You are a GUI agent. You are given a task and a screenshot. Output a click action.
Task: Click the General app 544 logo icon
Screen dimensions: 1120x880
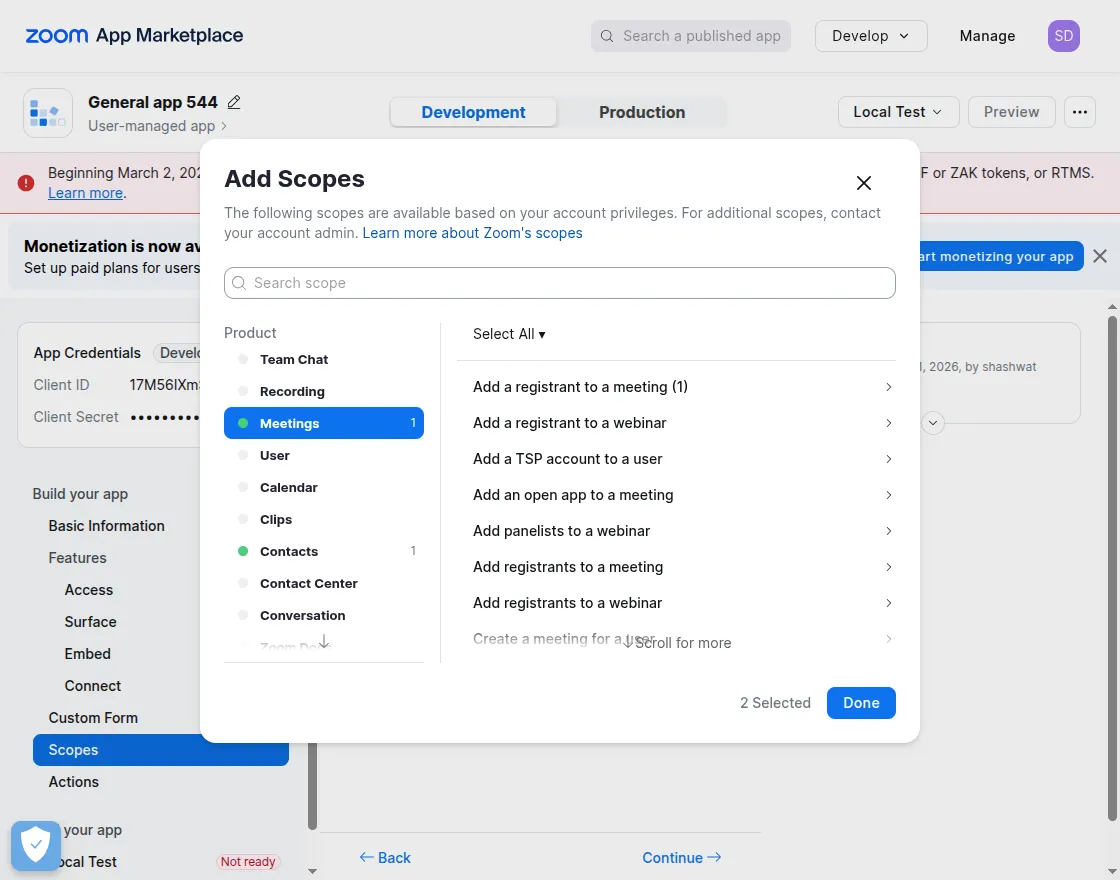click(48, 113)
